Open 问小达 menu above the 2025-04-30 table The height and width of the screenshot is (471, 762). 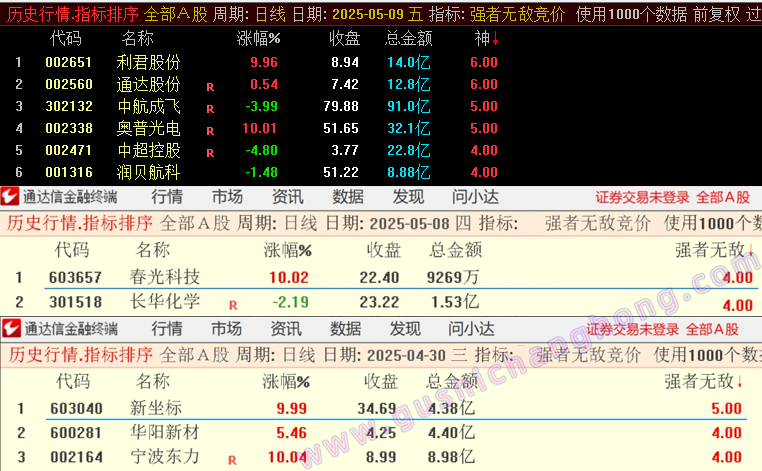click(x=471, y=329)
